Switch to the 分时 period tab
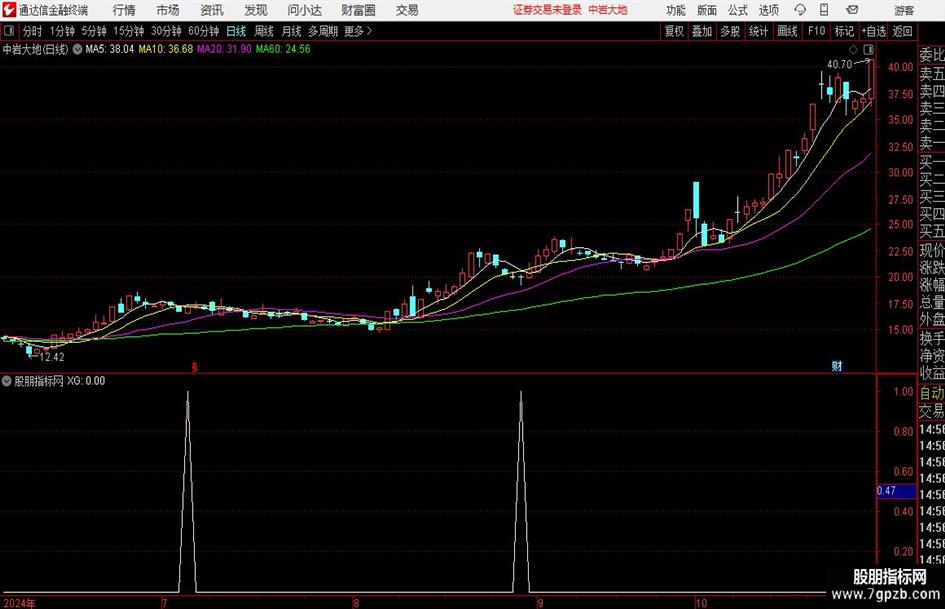Image resolution: width=945 pixels, height=609 pixels. 32,31
